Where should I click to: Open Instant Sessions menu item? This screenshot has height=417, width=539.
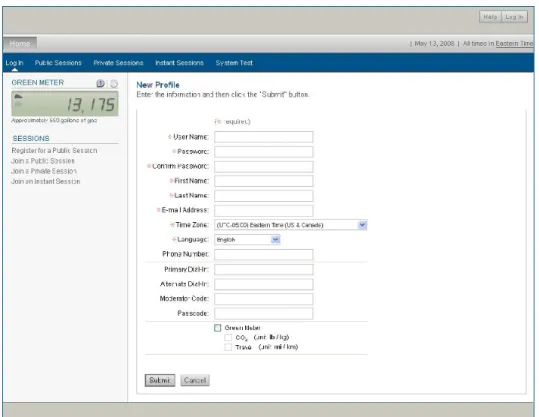pos(179,63)
